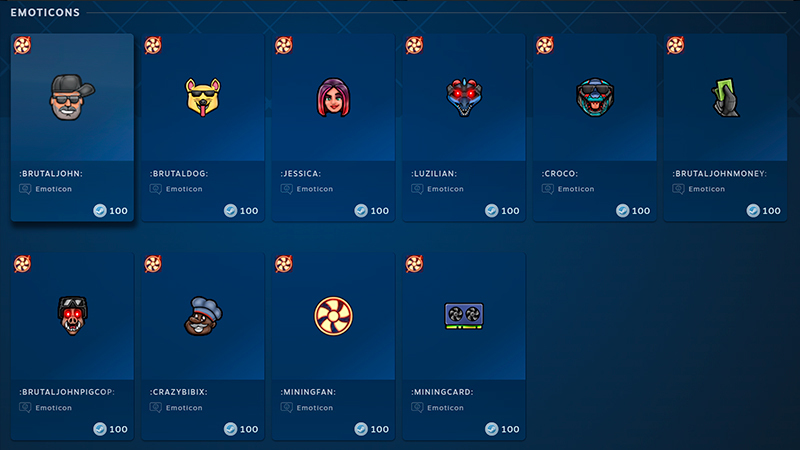Click the :BRUTALDOG: name label
The width and height of the screenshot is (800, 450).
pos(179,173)
